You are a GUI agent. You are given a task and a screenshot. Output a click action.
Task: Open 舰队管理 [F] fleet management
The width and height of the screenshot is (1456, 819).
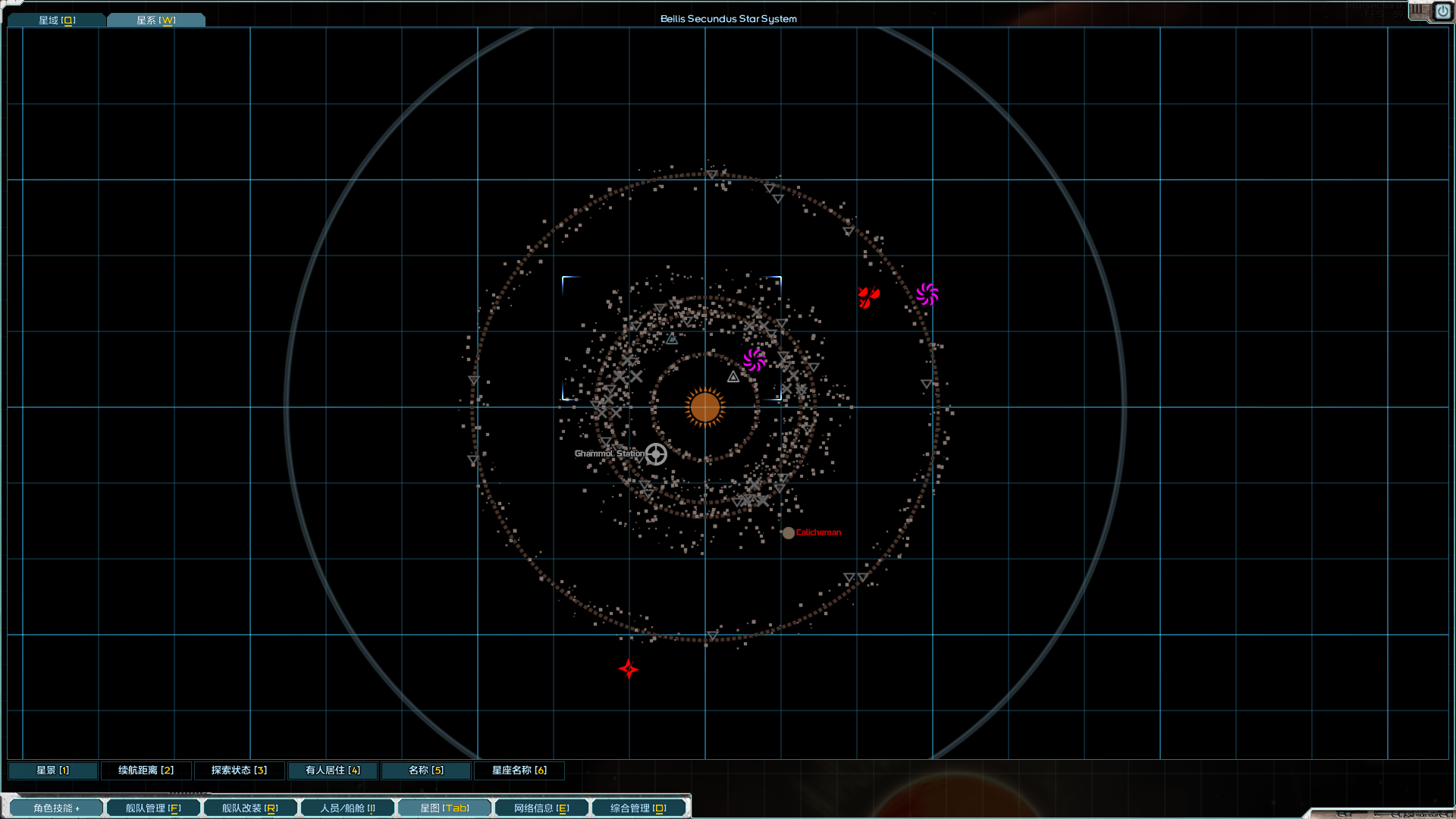(153, 808)
